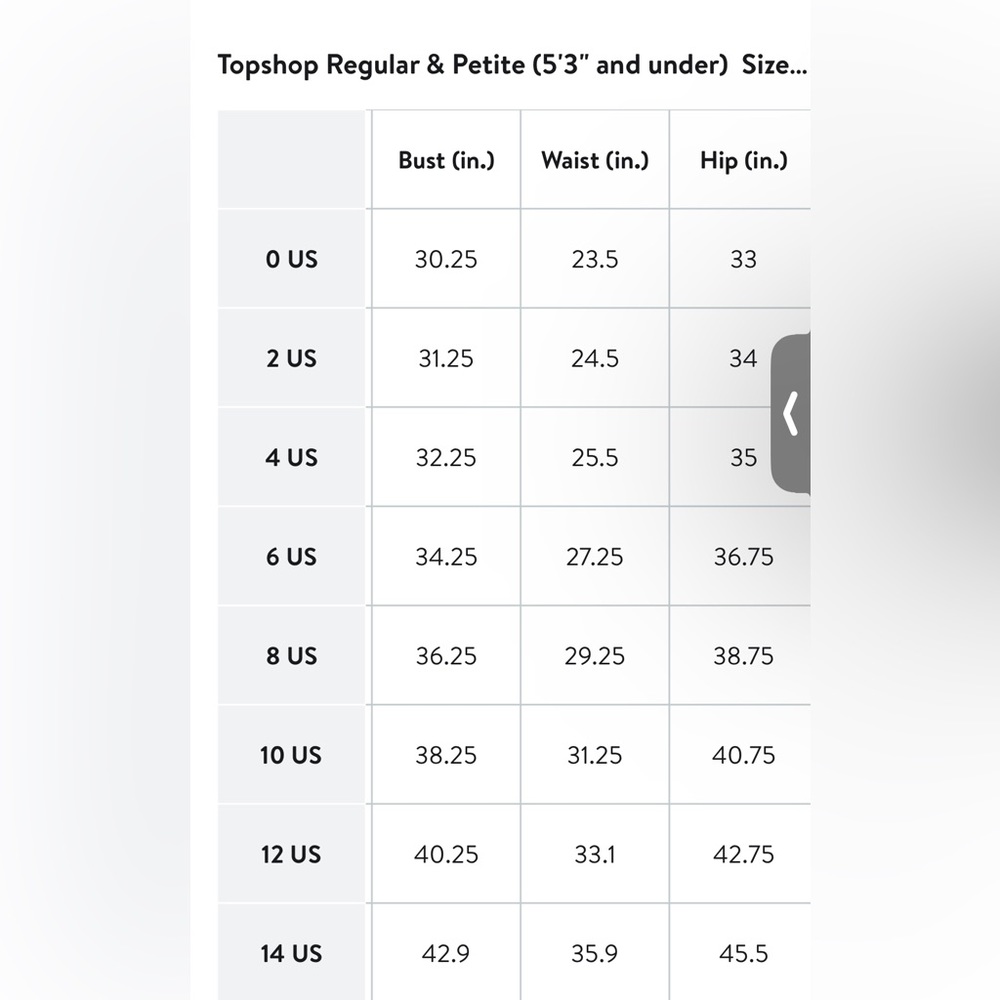Click waist value 29.25 for 8 US

(x=595, y=656)
